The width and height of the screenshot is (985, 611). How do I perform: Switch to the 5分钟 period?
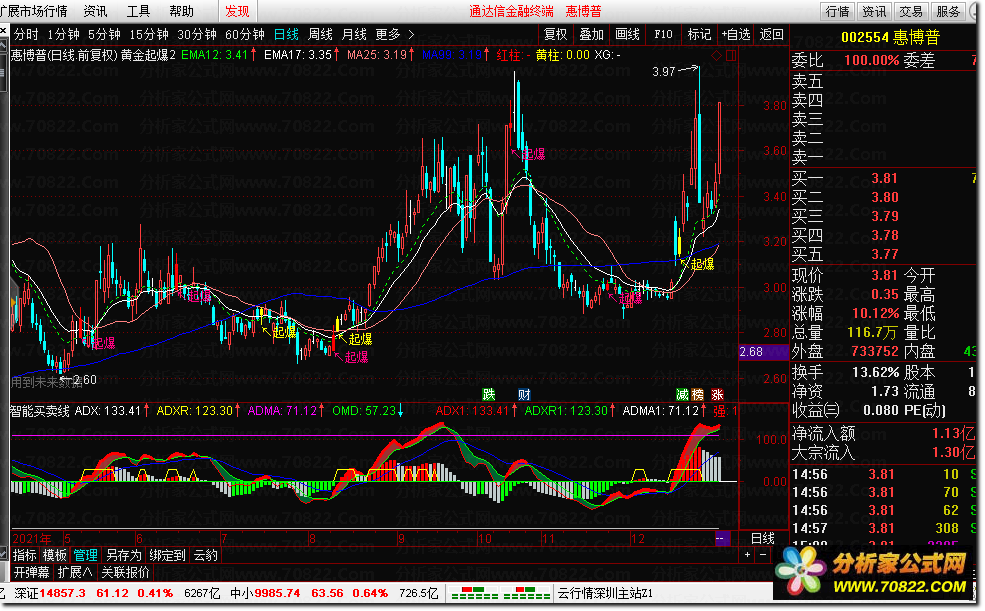[104, 35]
